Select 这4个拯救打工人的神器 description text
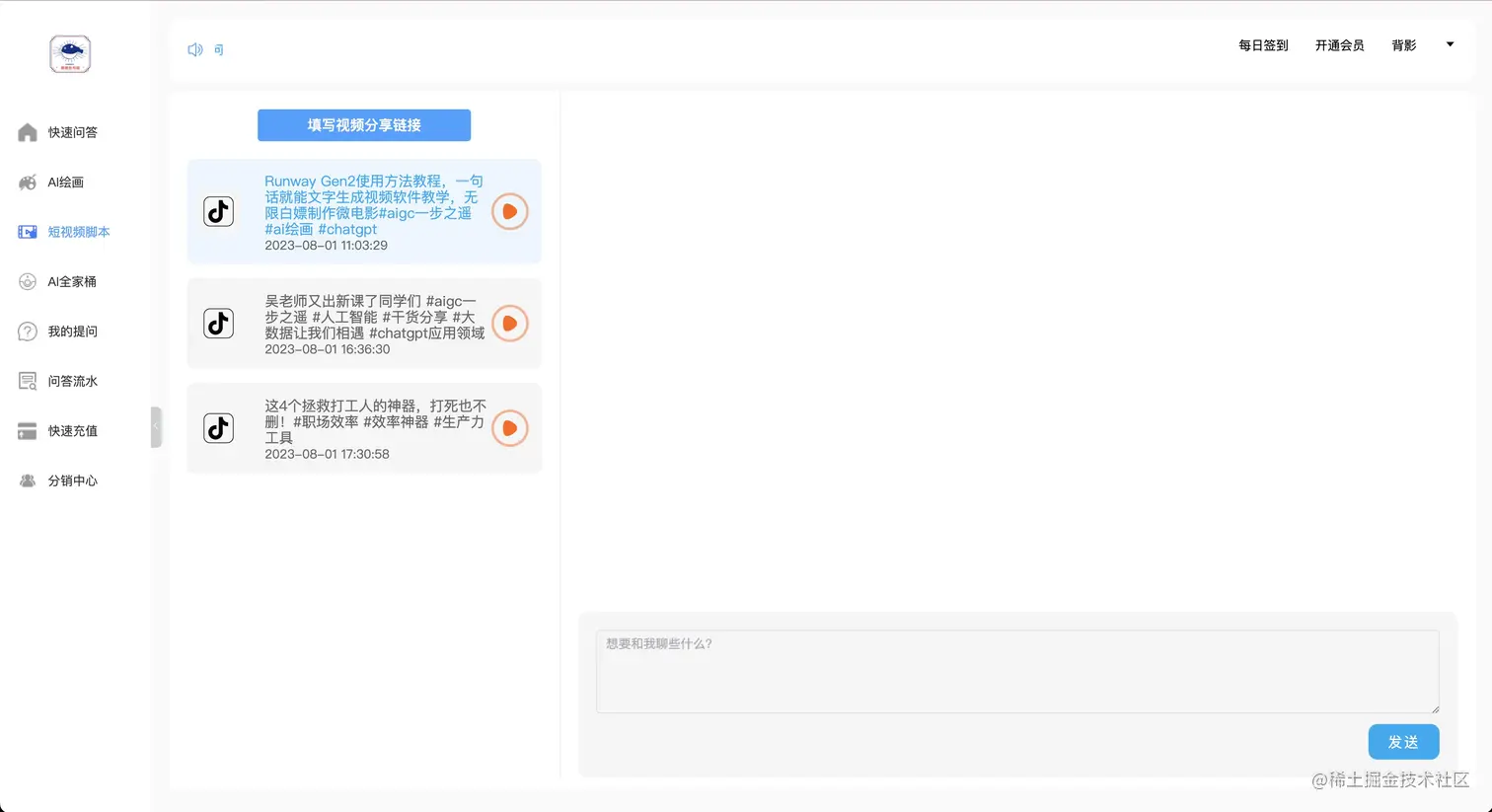Screen dimensions: 1492x812 [375, 421]
